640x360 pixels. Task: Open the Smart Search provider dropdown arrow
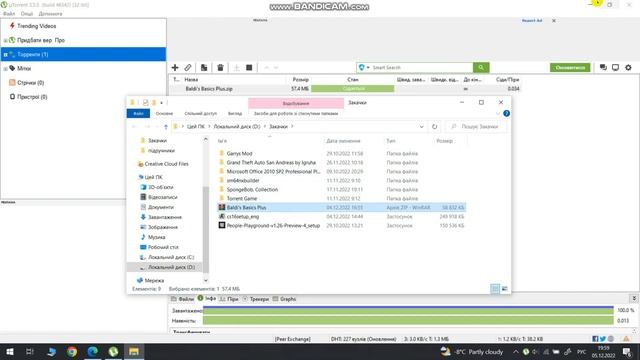pos(368,67)
